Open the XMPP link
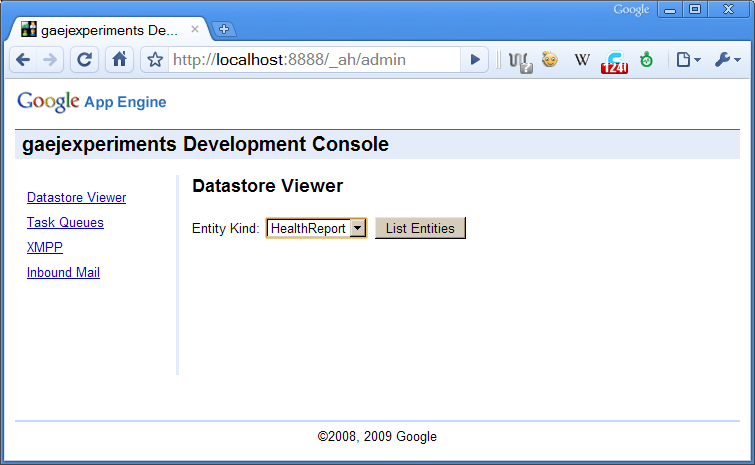This screenshot has height=465, width=755. pos(45,247)
